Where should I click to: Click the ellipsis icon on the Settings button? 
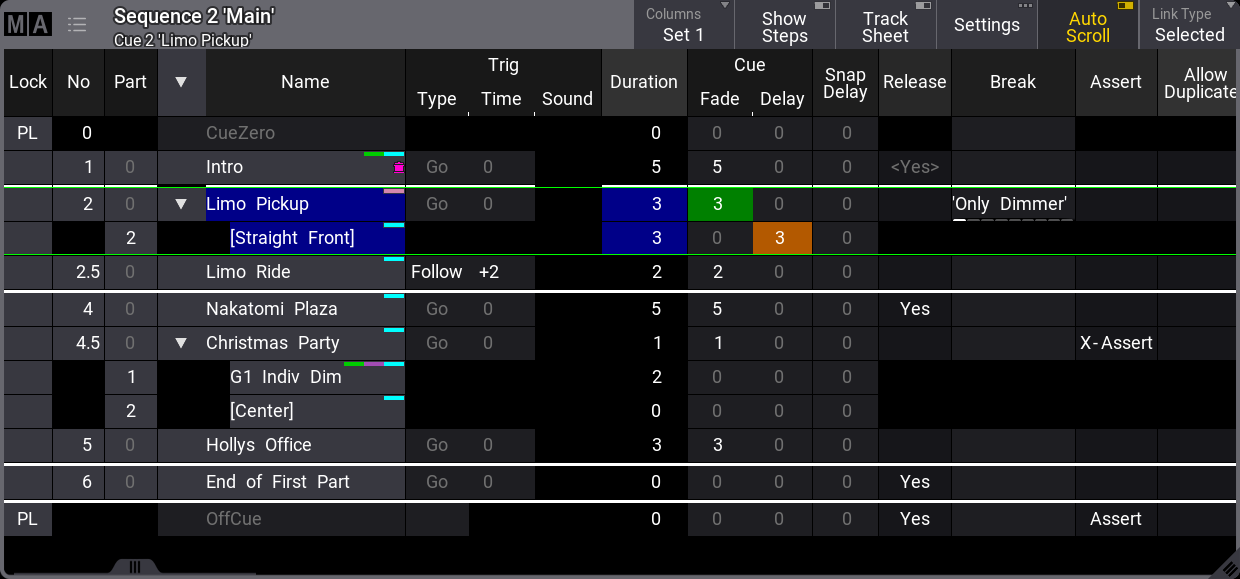click(x=1025, y=8)
